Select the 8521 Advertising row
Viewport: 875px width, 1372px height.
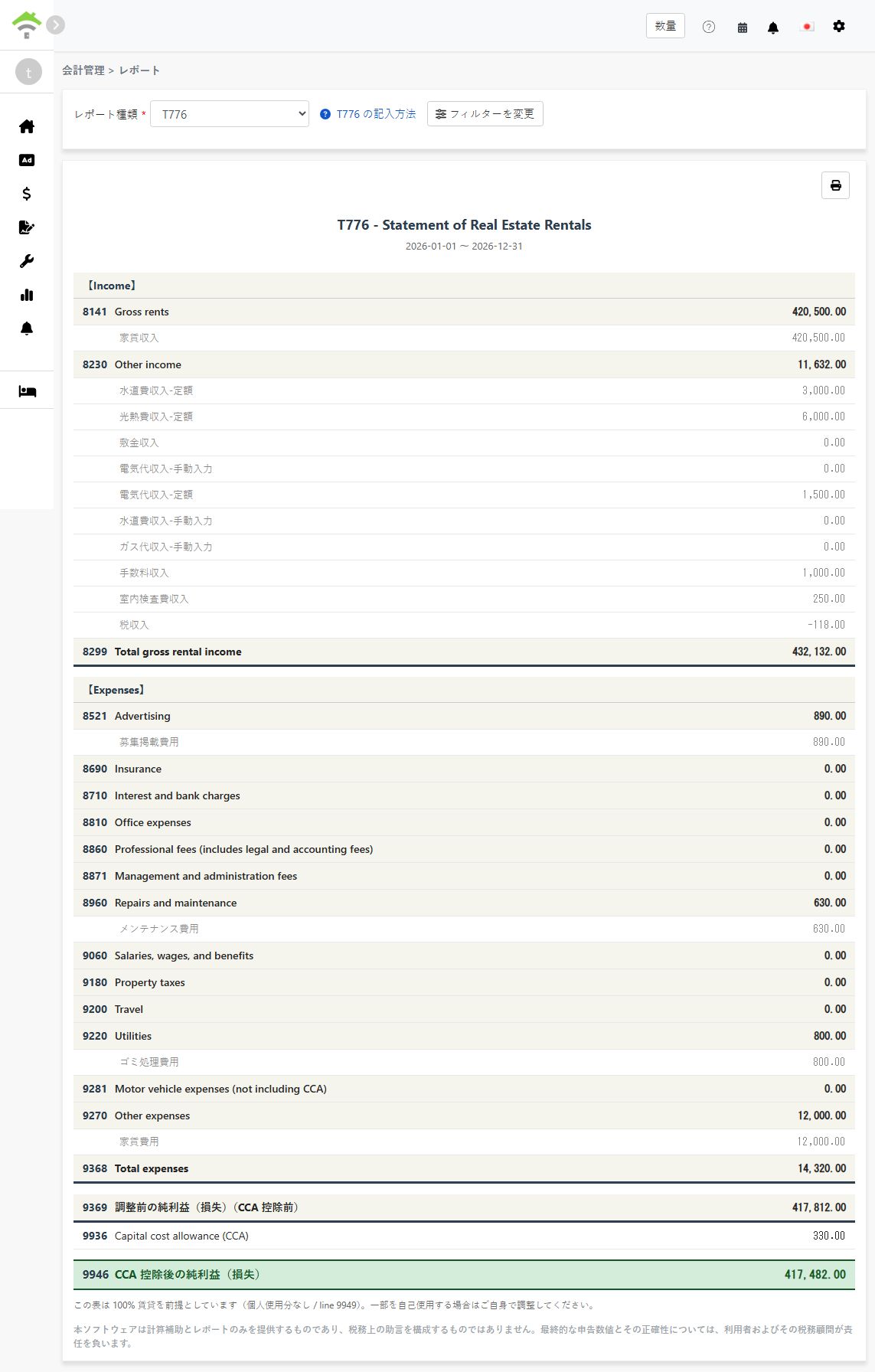(x=464, y=716)
